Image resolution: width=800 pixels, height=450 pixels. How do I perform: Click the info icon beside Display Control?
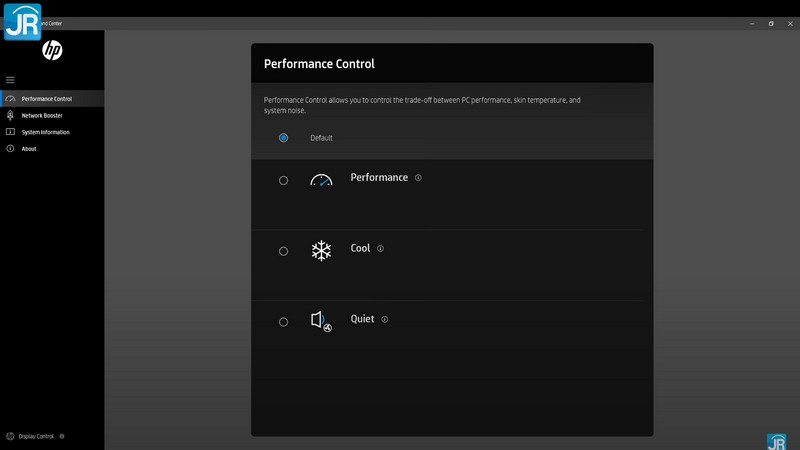[x=62, y=436]
